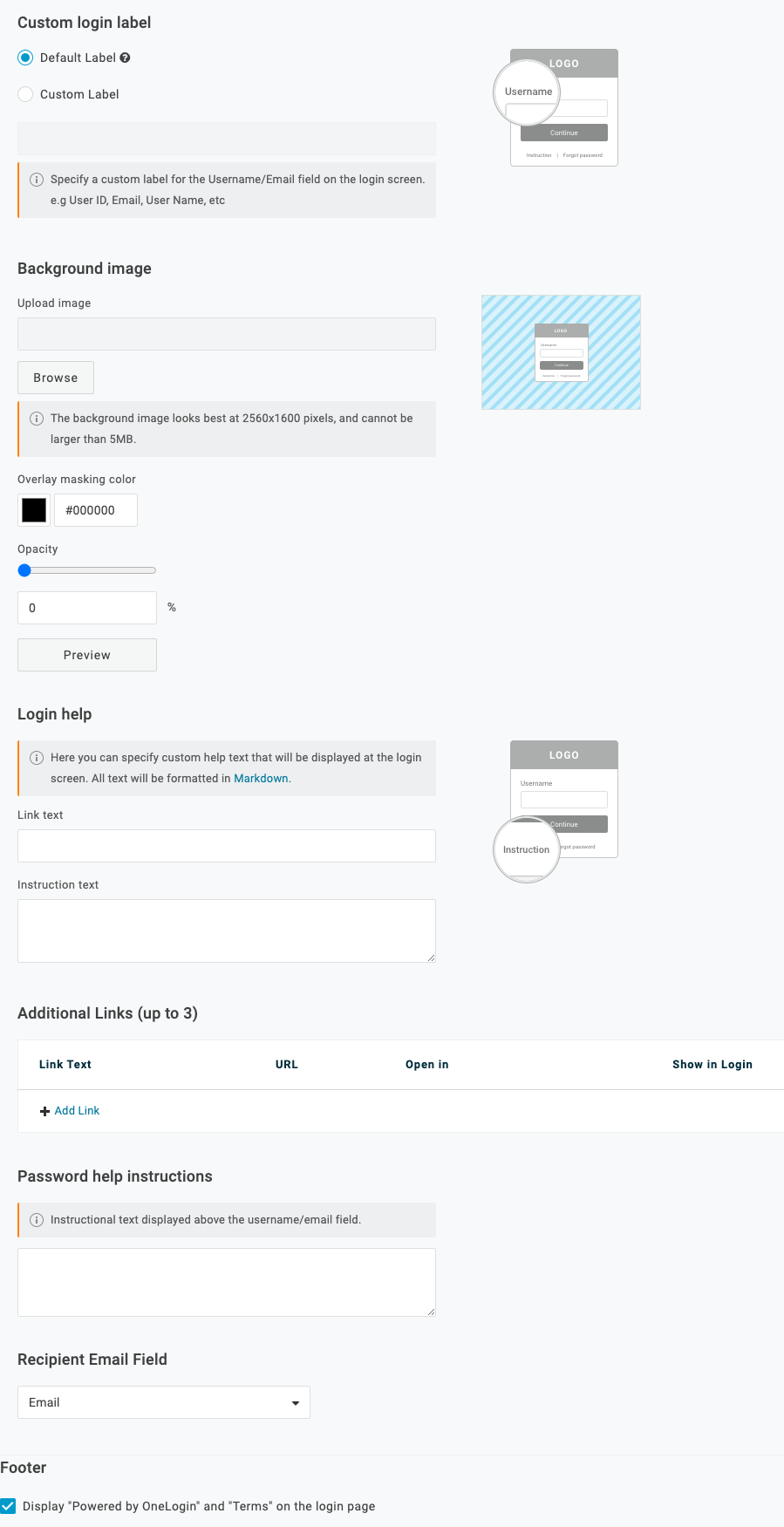Click the info icon above the password help text box
784x1527 pixels.
tap(36, 1219)
